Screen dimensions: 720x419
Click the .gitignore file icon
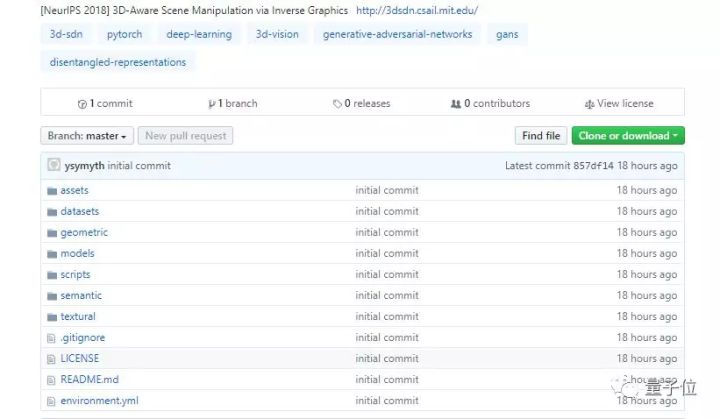point(52,338)
